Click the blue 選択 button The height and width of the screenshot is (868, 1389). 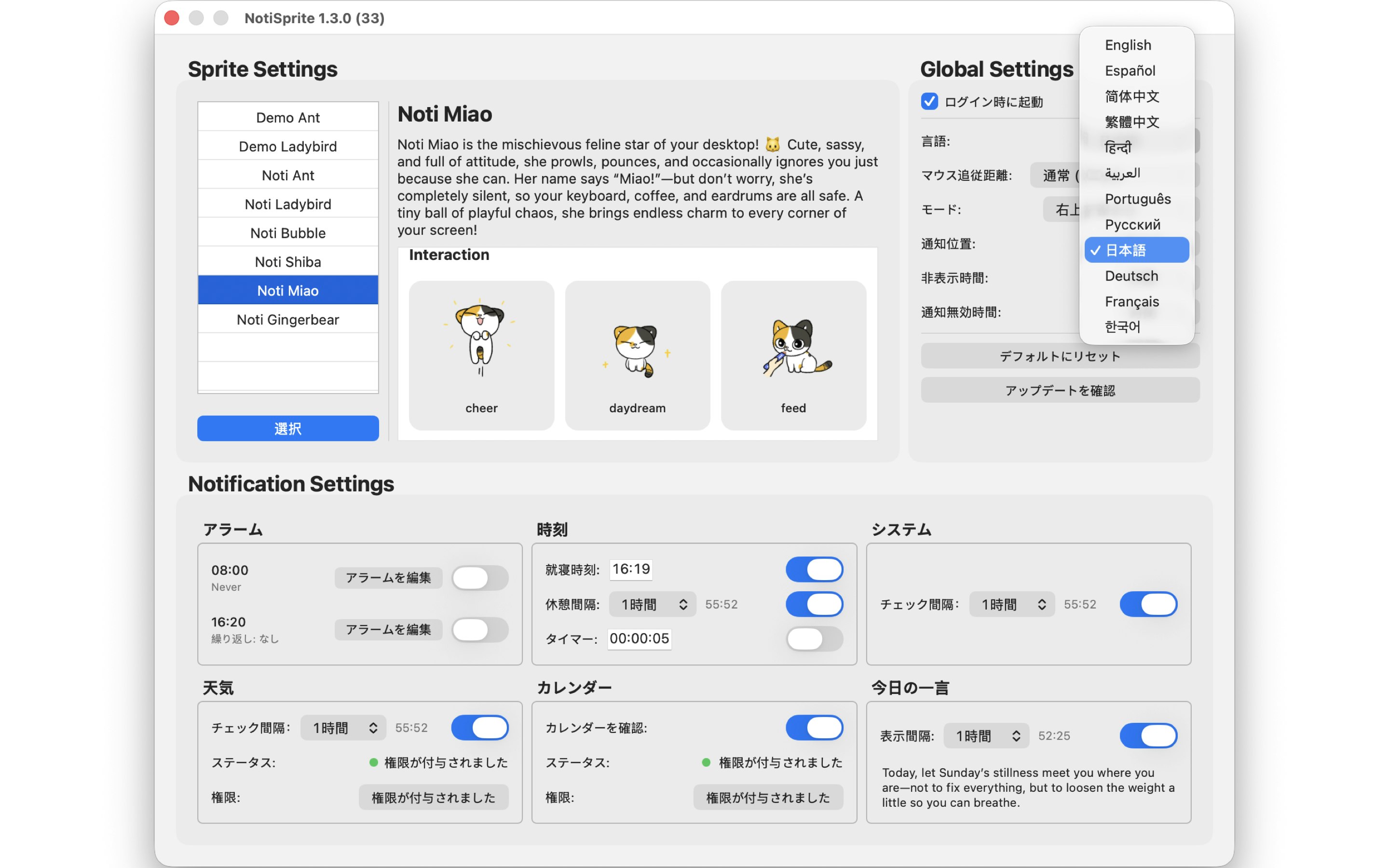point(287,428)
